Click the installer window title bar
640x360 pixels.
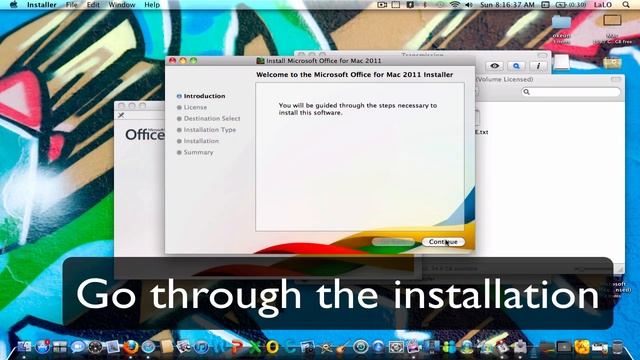coord(320,60)
